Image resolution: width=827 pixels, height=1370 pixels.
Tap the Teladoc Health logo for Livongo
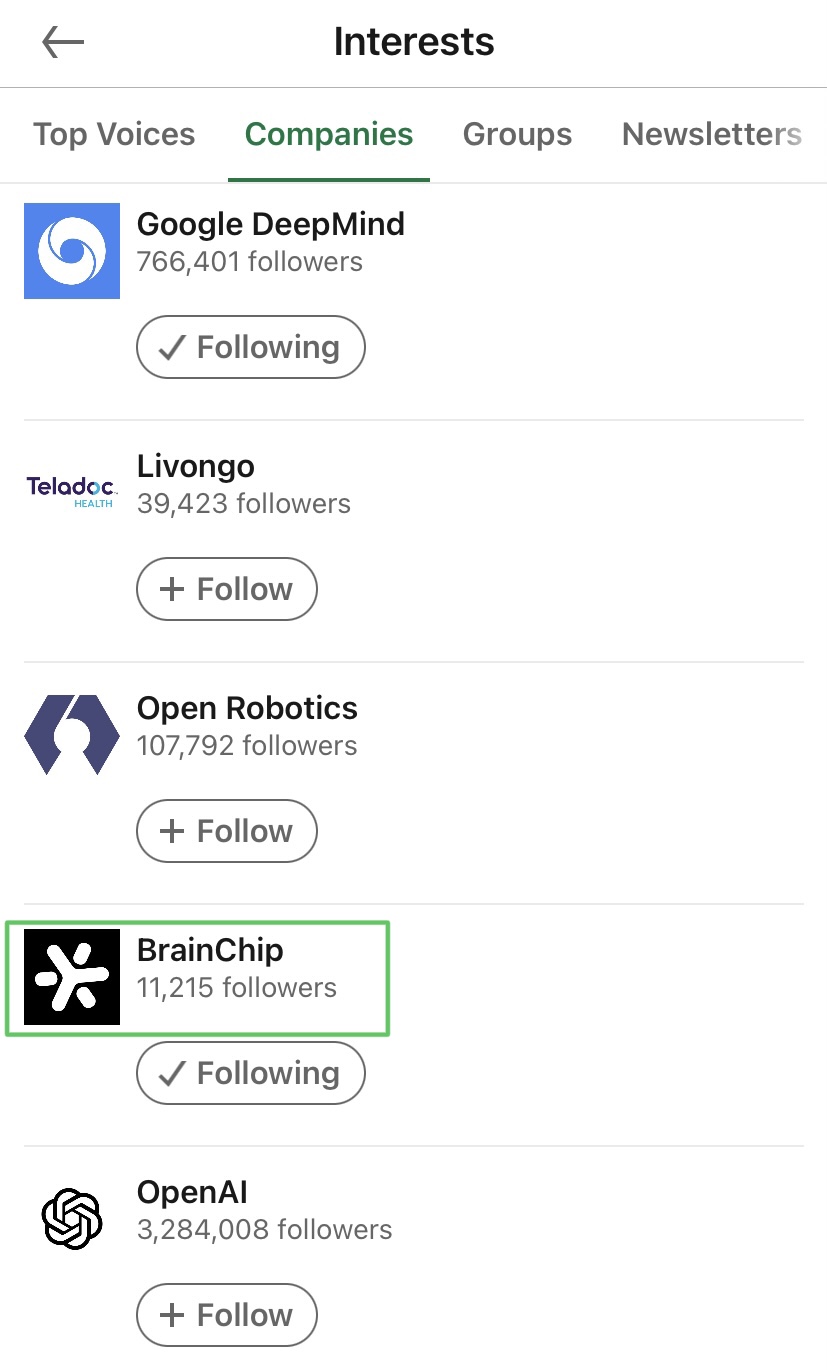(72, 492)
